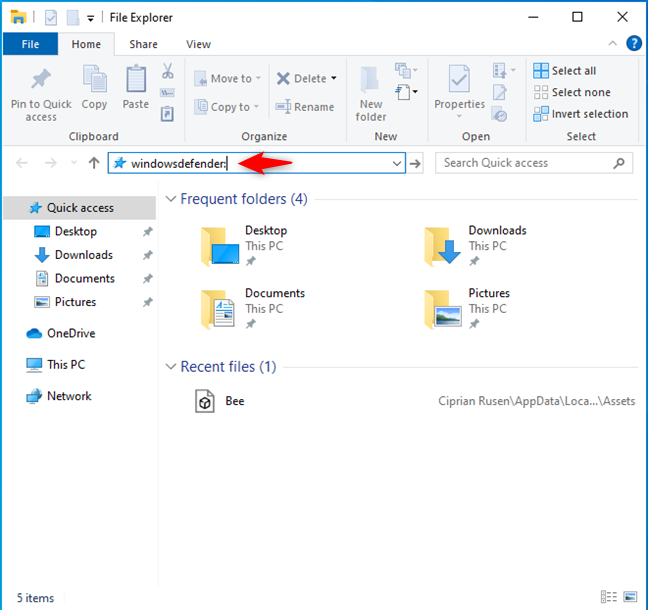The width and height of the screenshot is (648, 610).
Task: Click Invert selection button
Action: point(581,114)
